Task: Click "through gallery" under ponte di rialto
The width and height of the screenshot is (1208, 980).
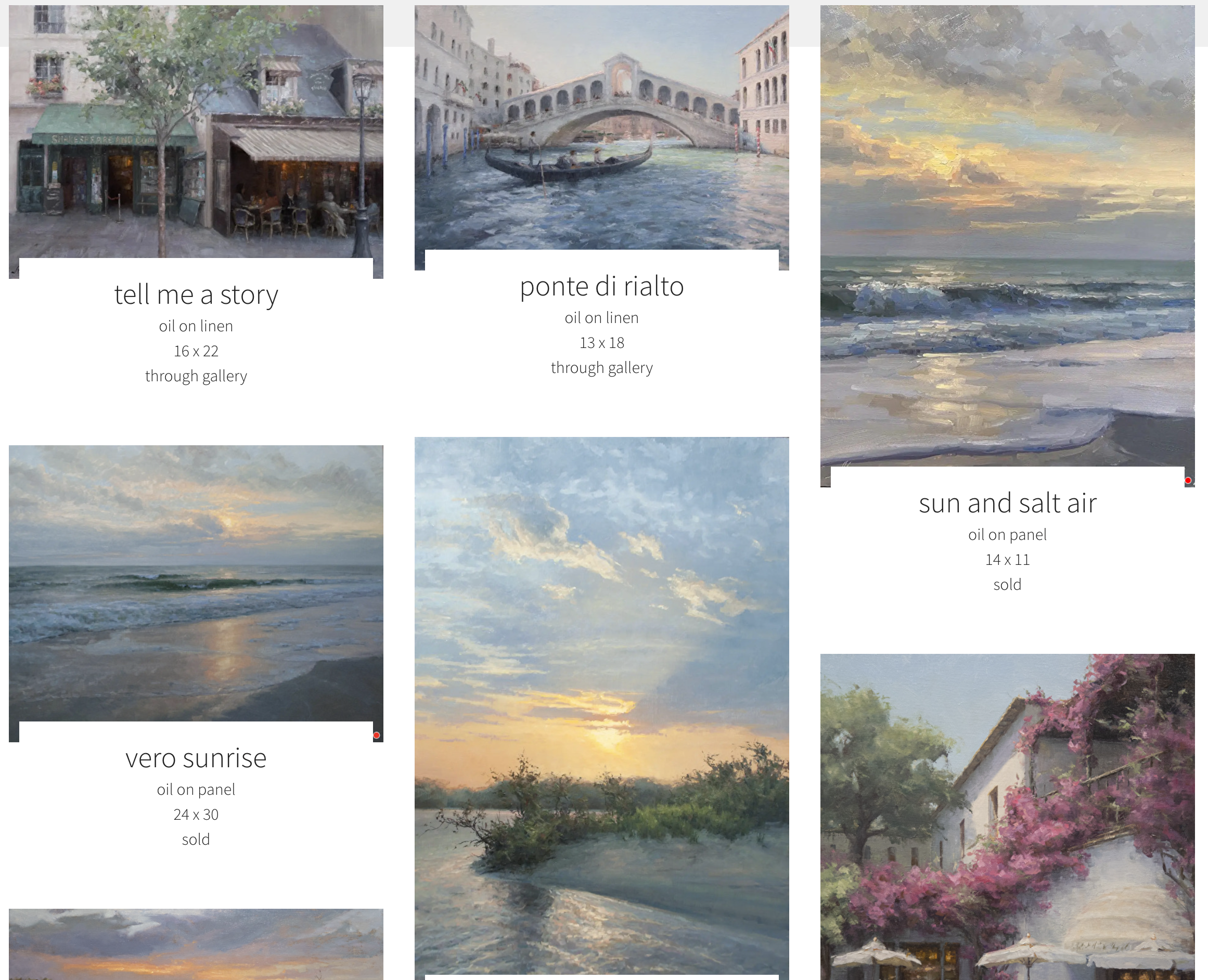Action: (602, 367)
